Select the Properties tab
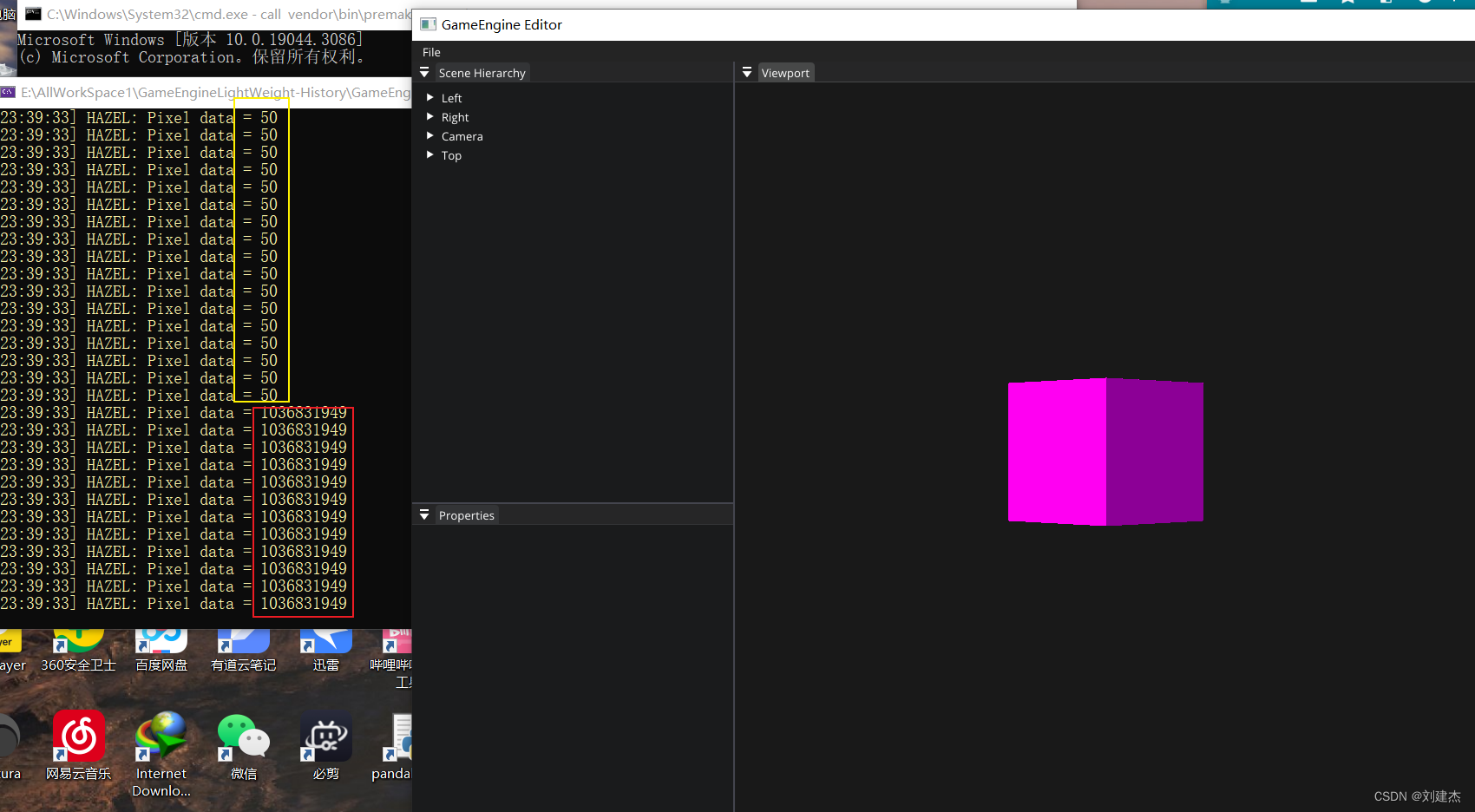 [x=466, y=515]
